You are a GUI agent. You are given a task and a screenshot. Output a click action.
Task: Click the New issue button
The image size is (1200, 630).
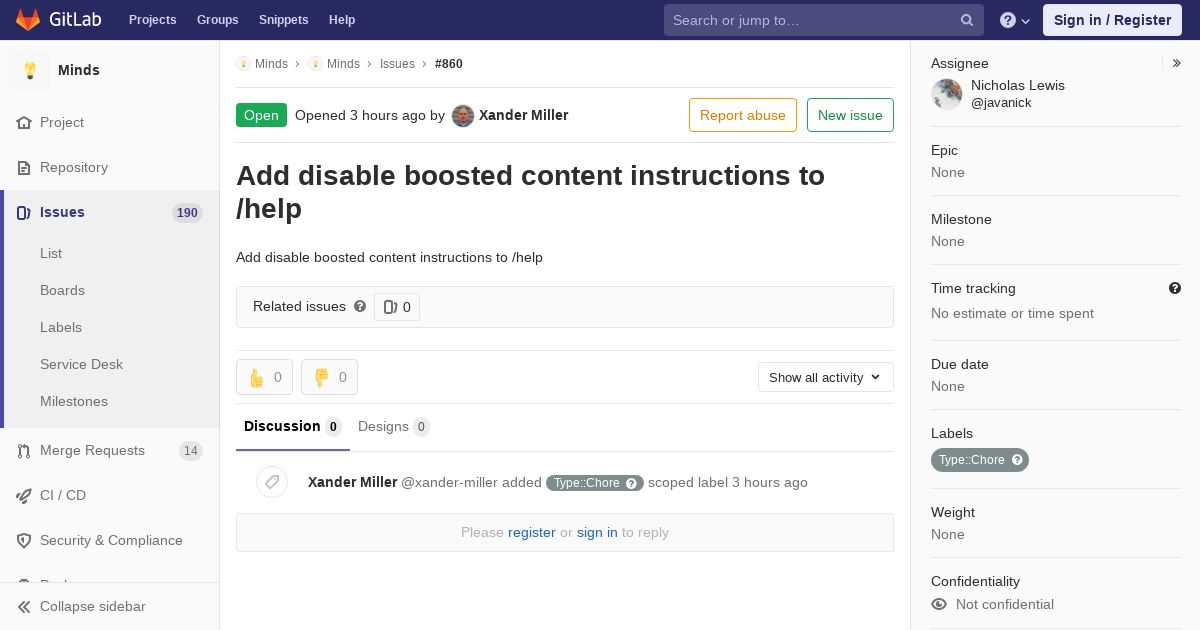tap(850, 115)
